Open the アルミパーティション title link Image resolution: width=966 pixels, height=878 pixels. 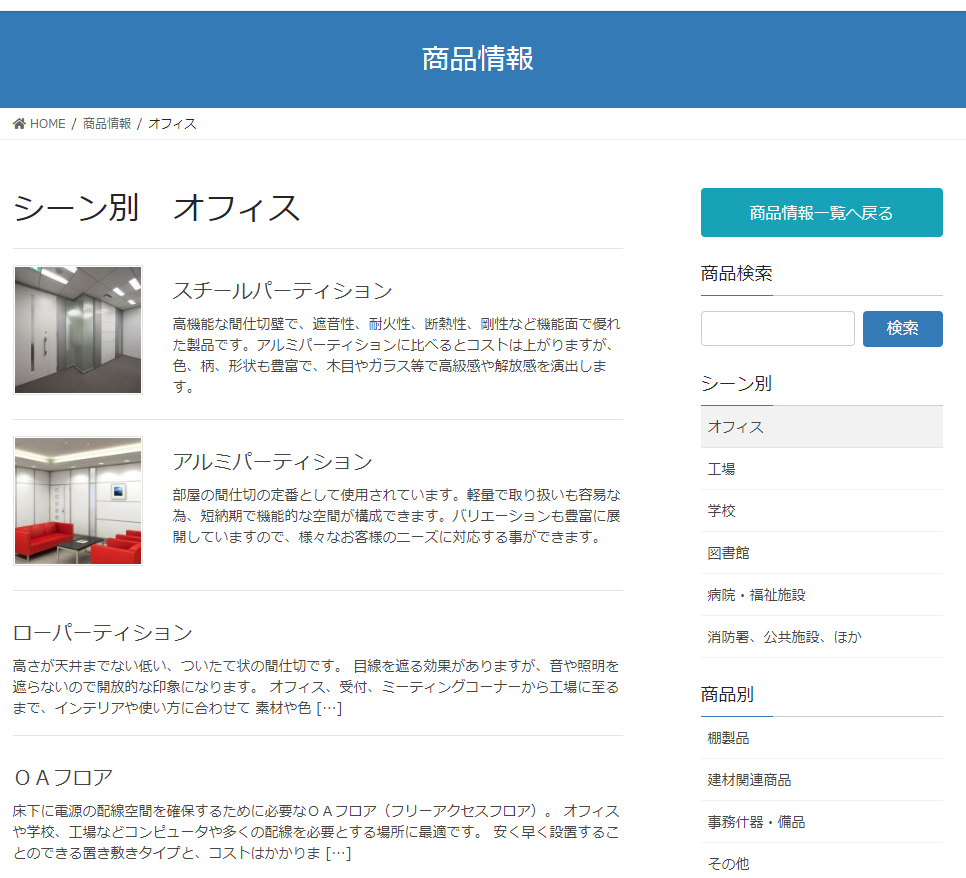272,462
